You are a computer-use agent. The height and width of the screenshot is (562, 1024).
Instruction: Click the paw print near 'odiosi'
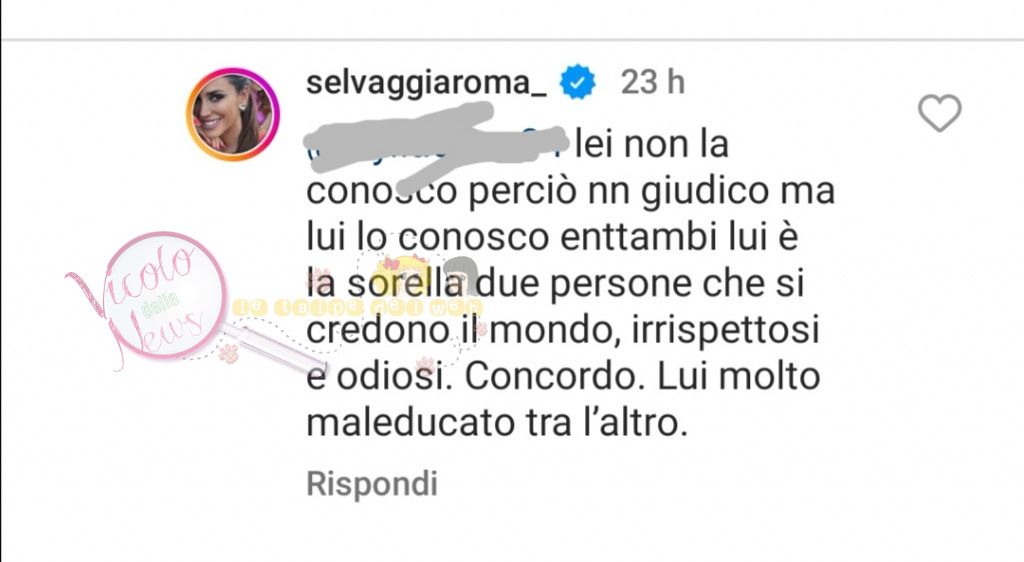tap(426, 364)
